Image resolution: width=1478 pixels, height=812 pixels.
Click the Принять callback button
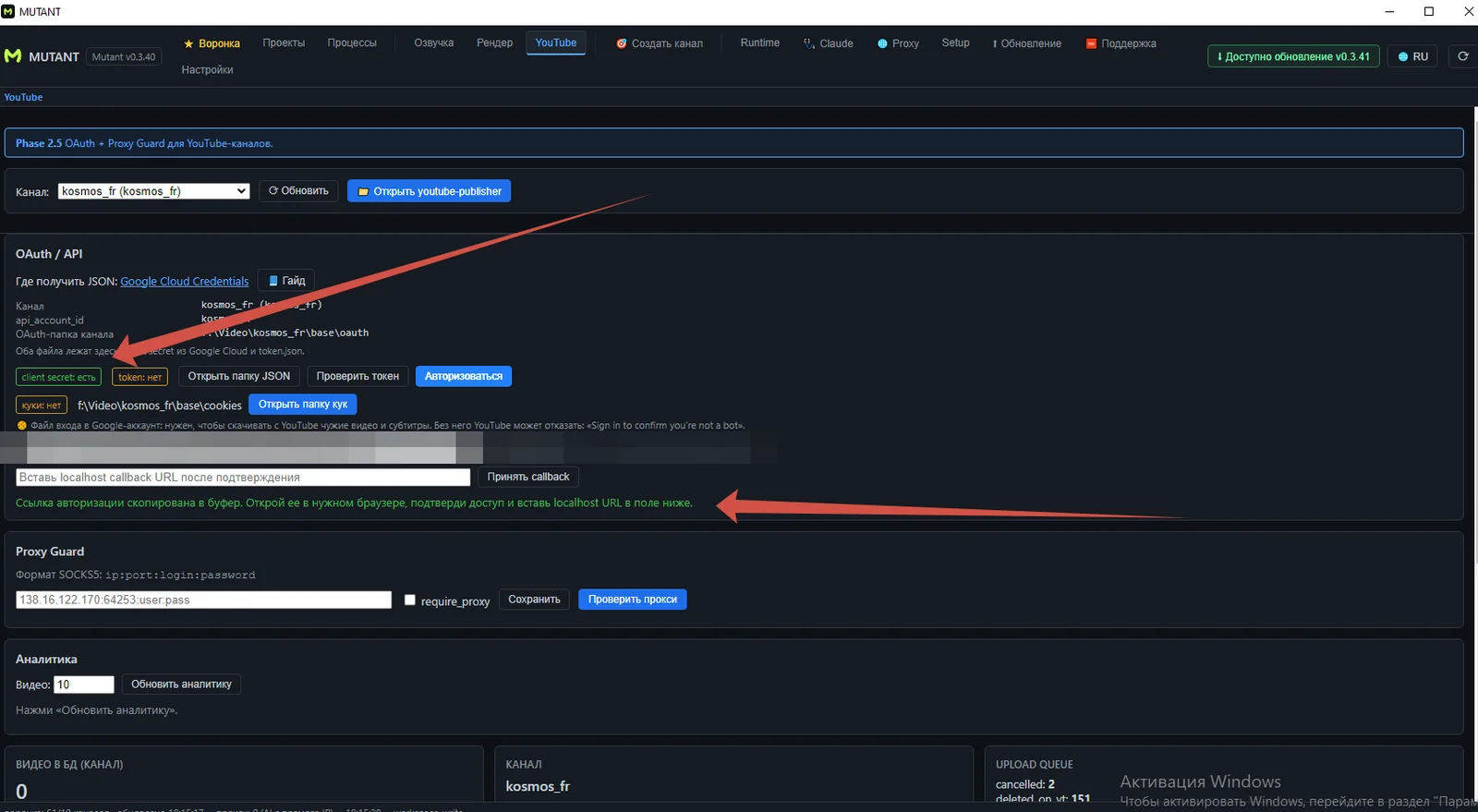(x=528, y=478)
